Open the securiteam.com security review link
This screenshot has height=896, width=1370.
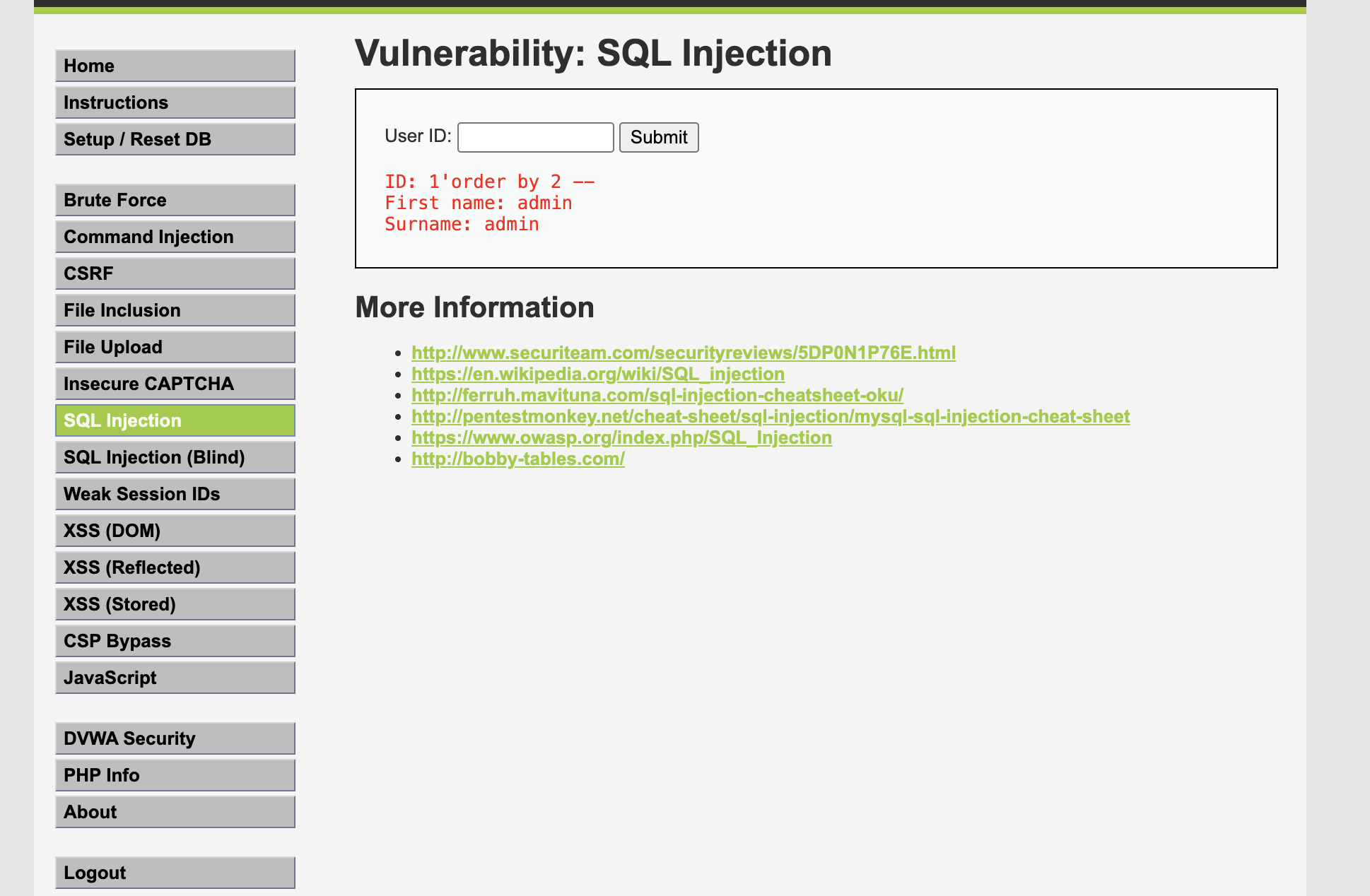pos(683,353)
